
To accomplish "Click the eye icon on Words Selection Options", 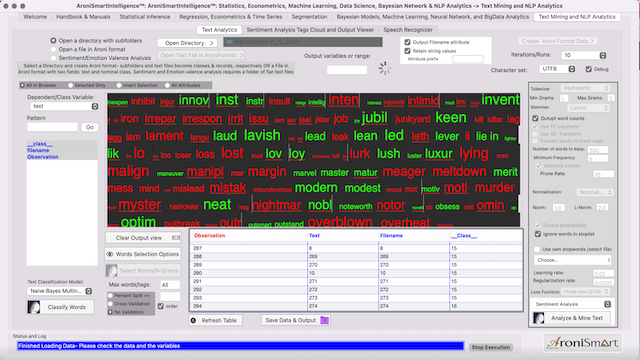I will (x=110, y=254).
